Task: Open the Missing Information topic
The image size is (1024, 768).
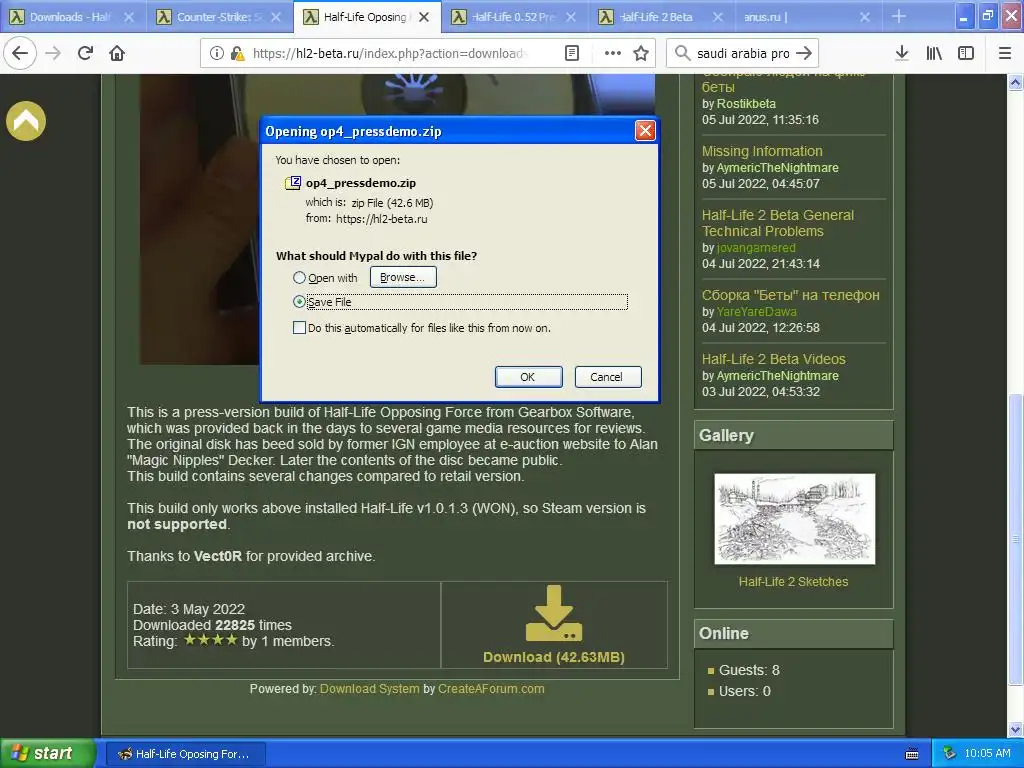Action: tap(761, 151)
